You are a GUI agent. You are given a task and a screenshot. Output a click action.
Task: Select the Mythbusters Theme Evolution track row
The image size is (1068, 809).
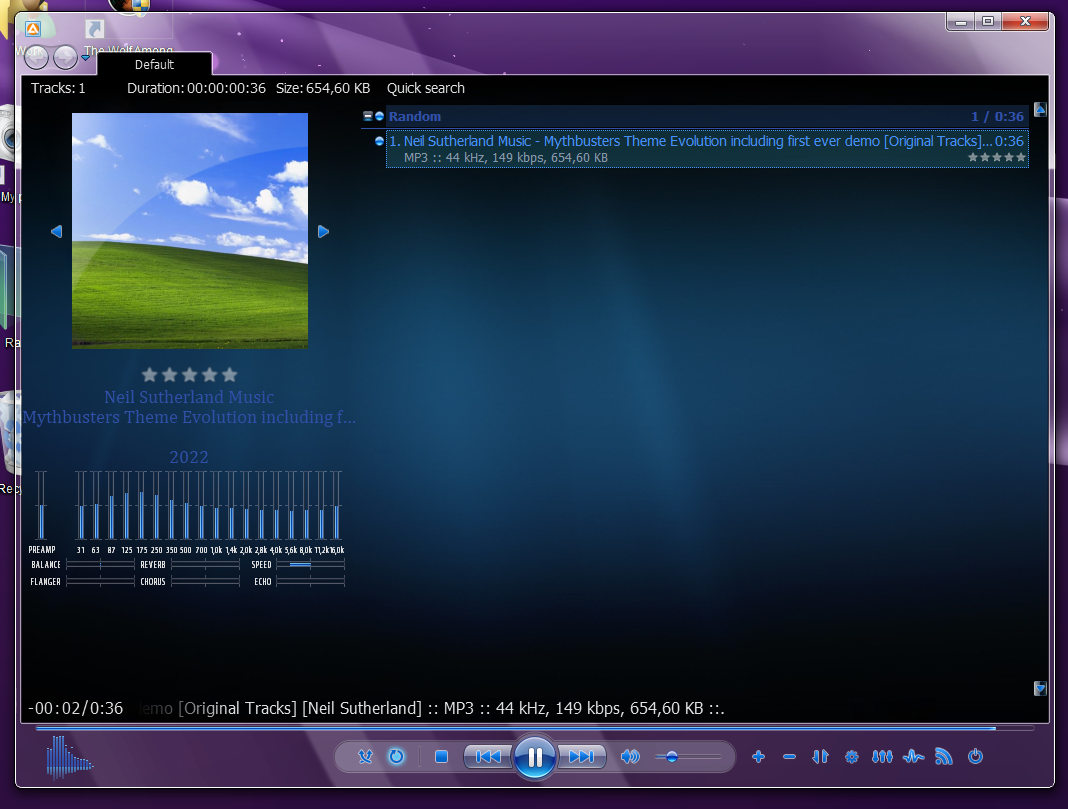[x=707, y=149]
